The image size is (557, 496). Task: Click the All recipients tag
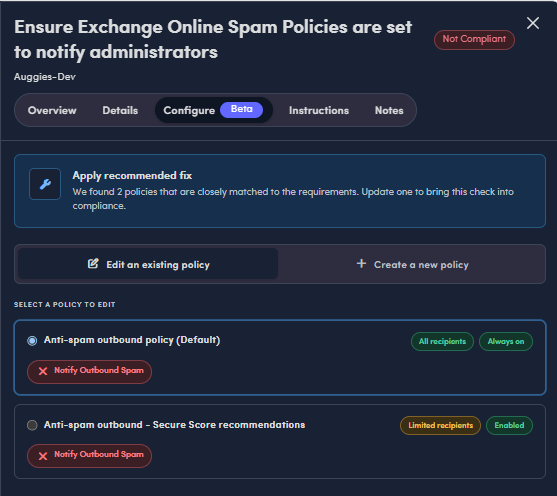[442, 341]
